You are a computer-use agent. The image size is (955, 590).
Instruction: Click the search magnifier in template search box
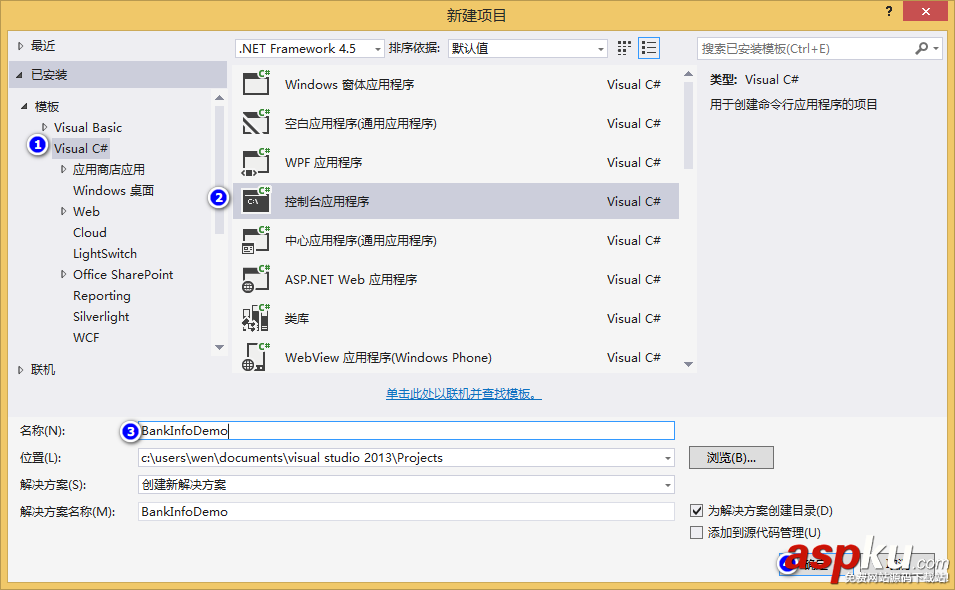click(x=919, y=47)
